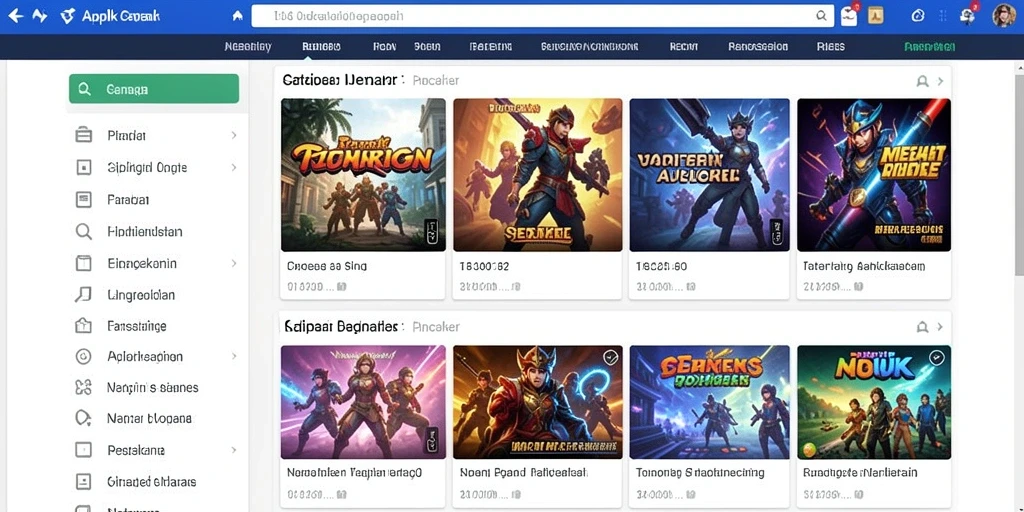1024x512 pixels.
Task: Click the badge icon on Flonirign thumbnail
Action: tap(431, 232)
